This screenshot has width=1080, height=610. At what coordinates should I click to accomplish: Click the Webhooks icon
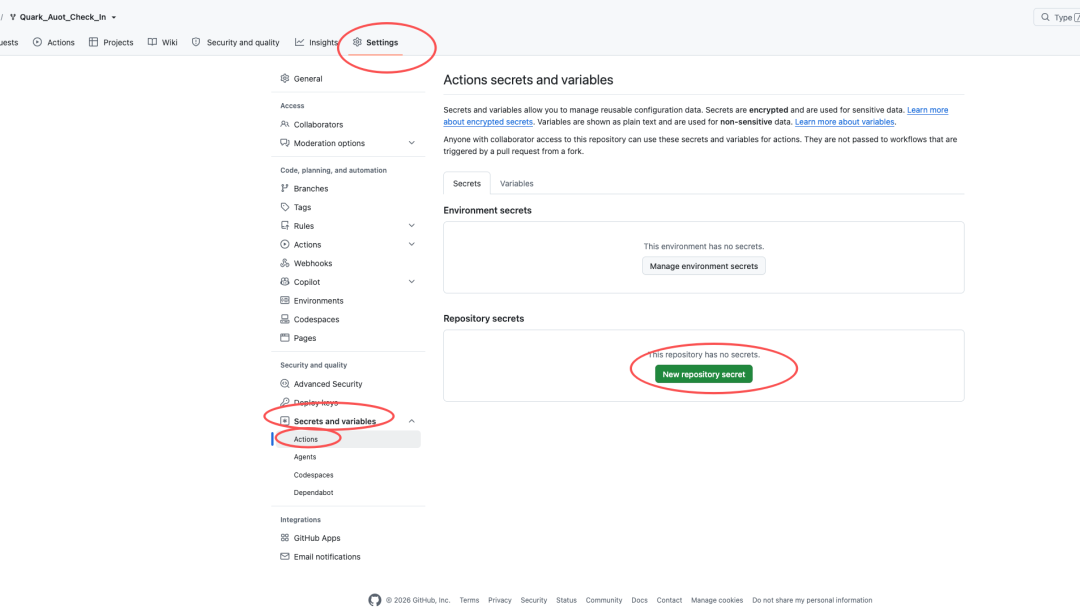click(284, 263)
